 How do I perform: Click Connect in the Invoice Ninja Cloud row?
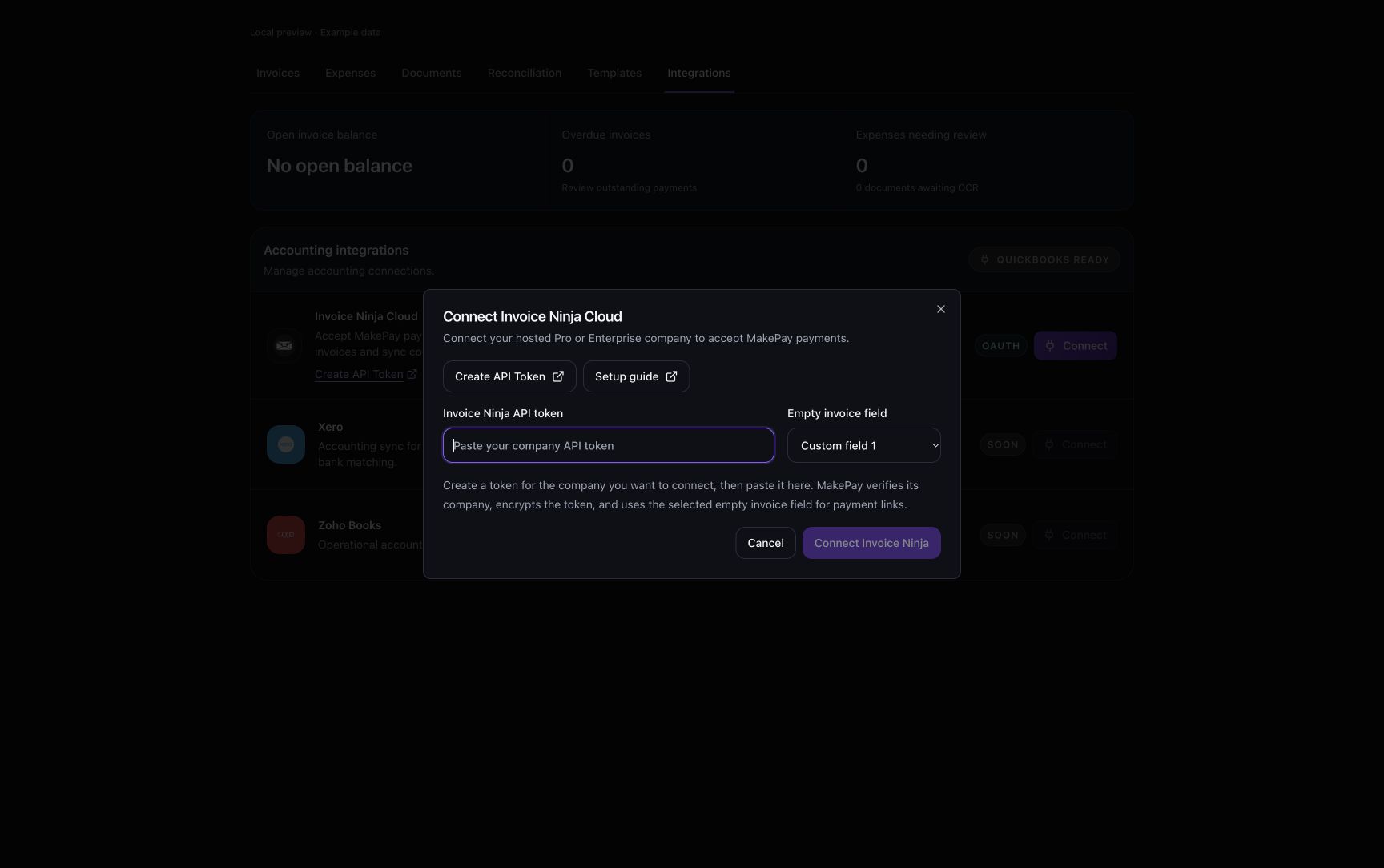coord(1076,346)
